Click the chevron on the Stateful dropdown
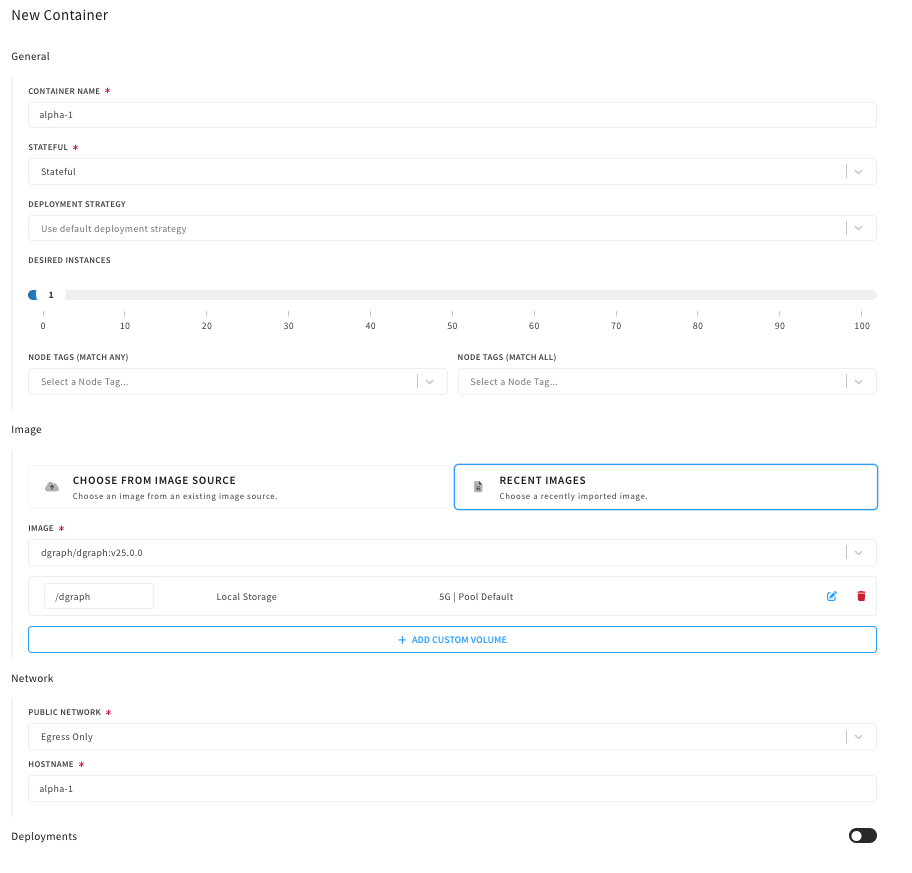912x873 pixels. (858, 171)
